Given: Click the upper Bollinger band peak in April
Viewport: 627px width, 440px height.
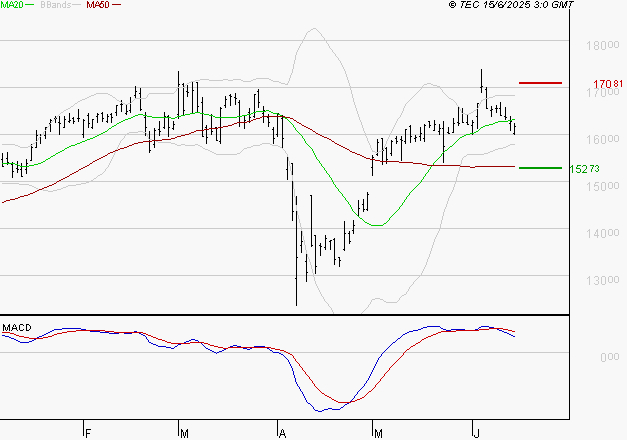Looking at the screenshot, I should [x=314, y=29].
